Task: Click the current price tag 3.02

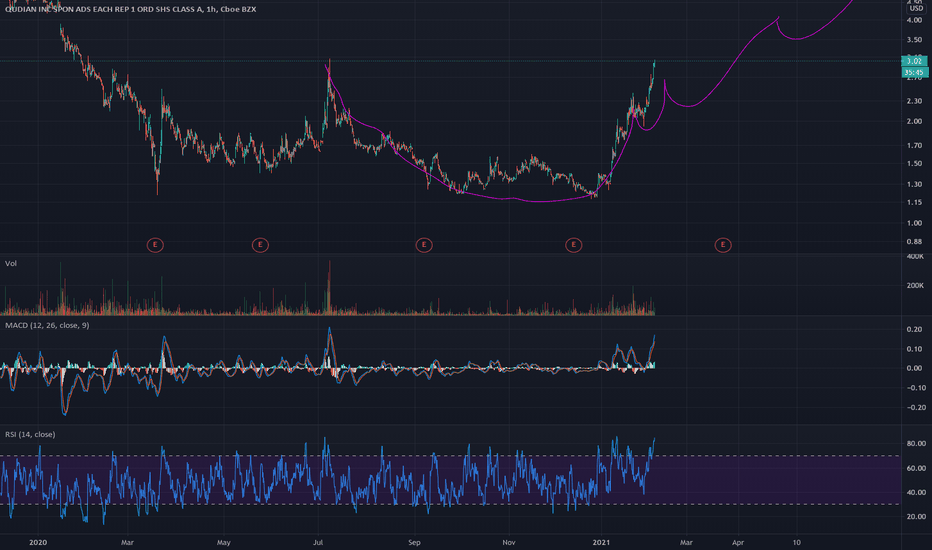Action: [x=914, y=61]
